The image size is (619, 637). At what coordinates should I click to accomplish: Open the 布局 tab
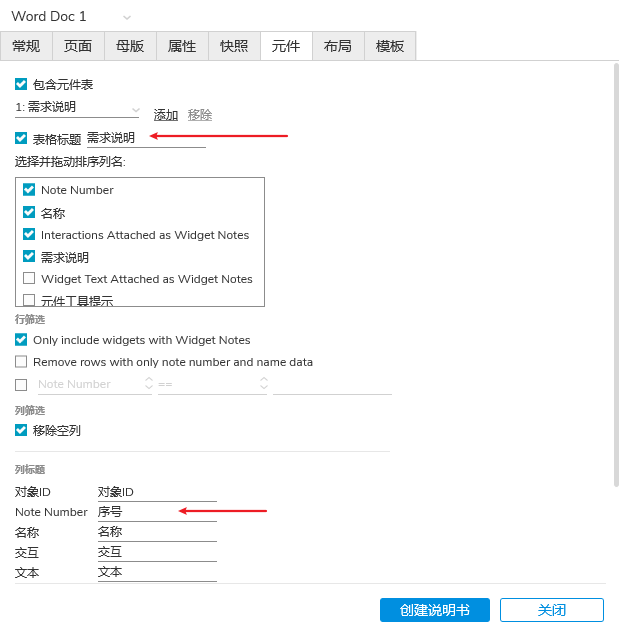point(338,46)
